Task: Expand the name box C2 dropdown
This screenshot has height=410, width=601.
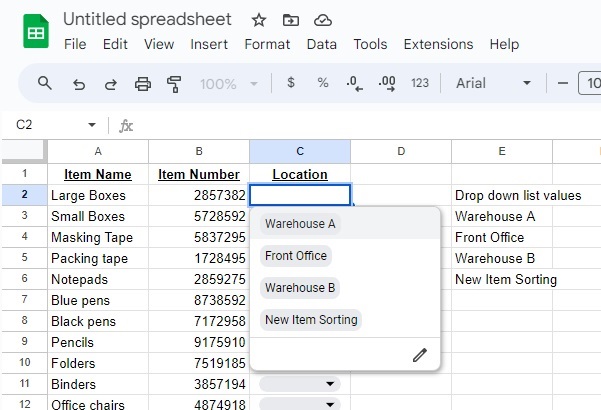Action: pos(92,125)
